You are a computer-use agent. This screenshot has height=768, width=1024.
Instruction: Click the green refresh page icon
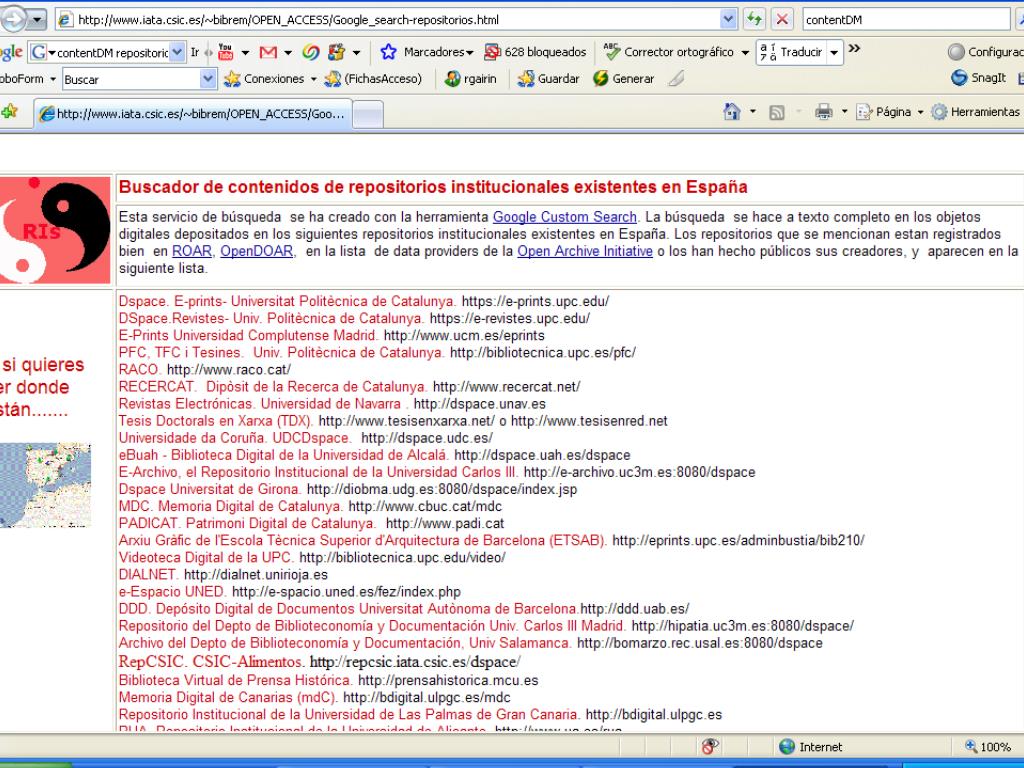pyautogui.click(x=754, y=20)
